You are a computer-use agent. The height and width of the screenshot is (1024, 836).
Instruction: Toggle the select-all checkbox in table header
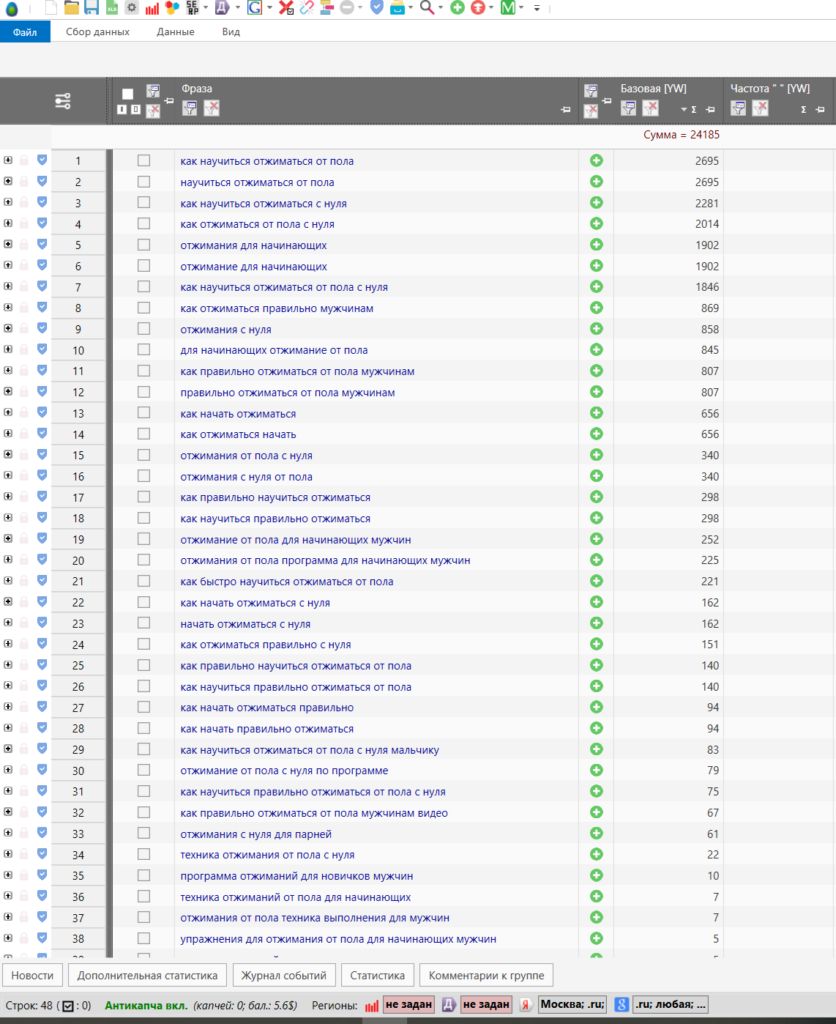[x=127, y=94]
